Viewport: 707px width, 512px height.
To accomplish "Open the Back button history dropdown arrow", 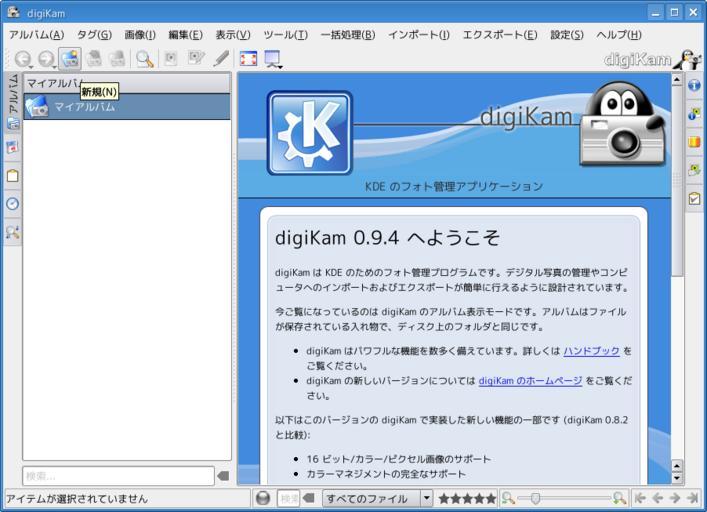I will click(x=31, y=66).
